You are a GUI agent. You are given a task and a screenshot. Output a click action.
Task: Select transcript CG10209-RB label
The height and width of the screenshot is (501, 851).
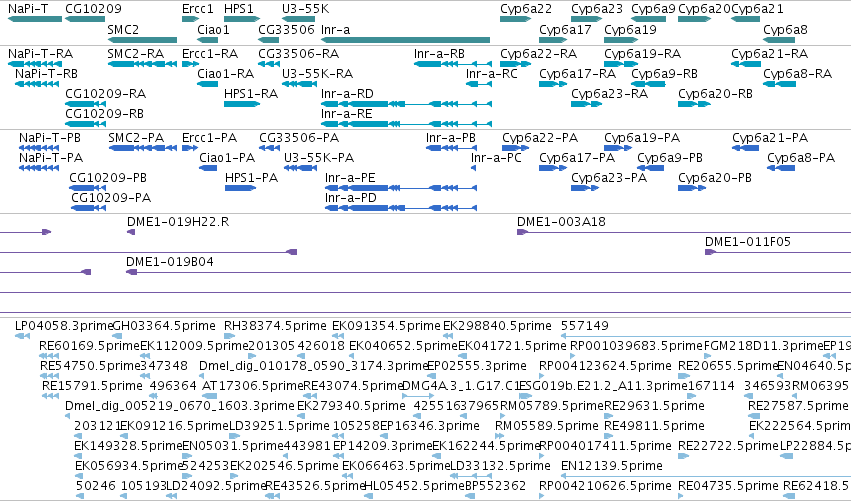104,113
